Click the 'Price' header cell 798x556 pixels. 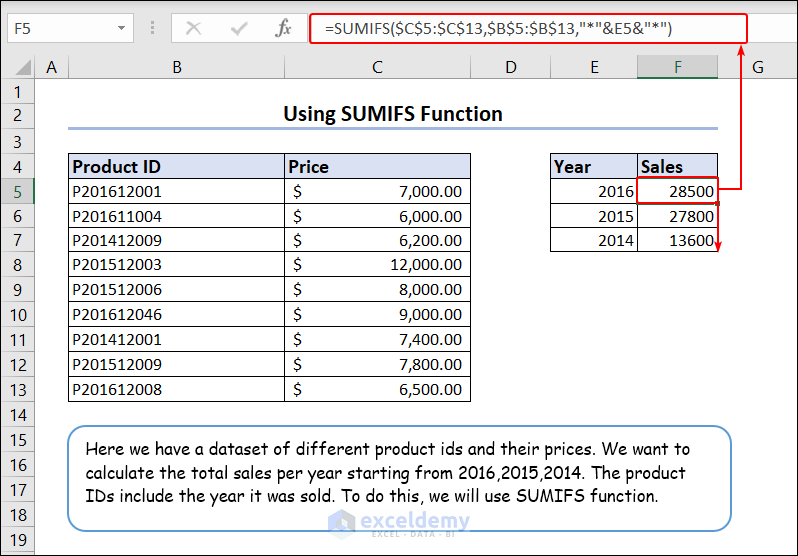(x=377, y=166)
